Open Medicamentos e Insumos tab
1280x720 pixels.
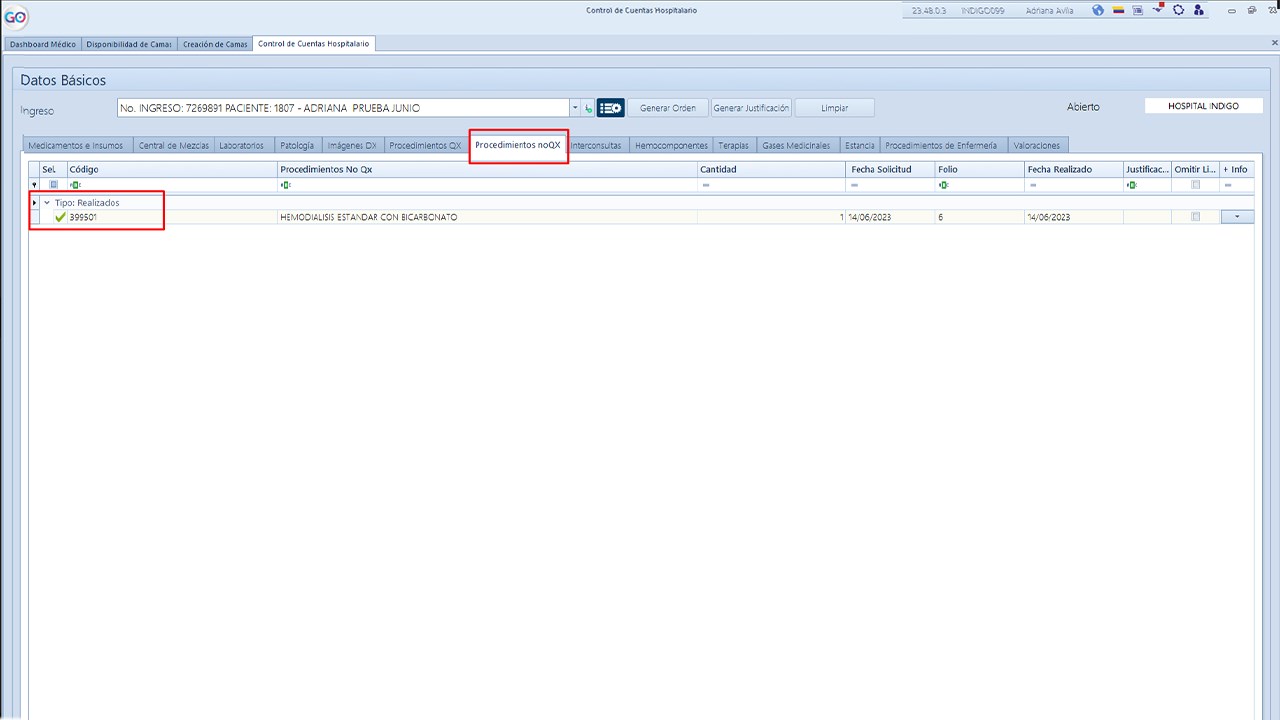click(76, 145)
